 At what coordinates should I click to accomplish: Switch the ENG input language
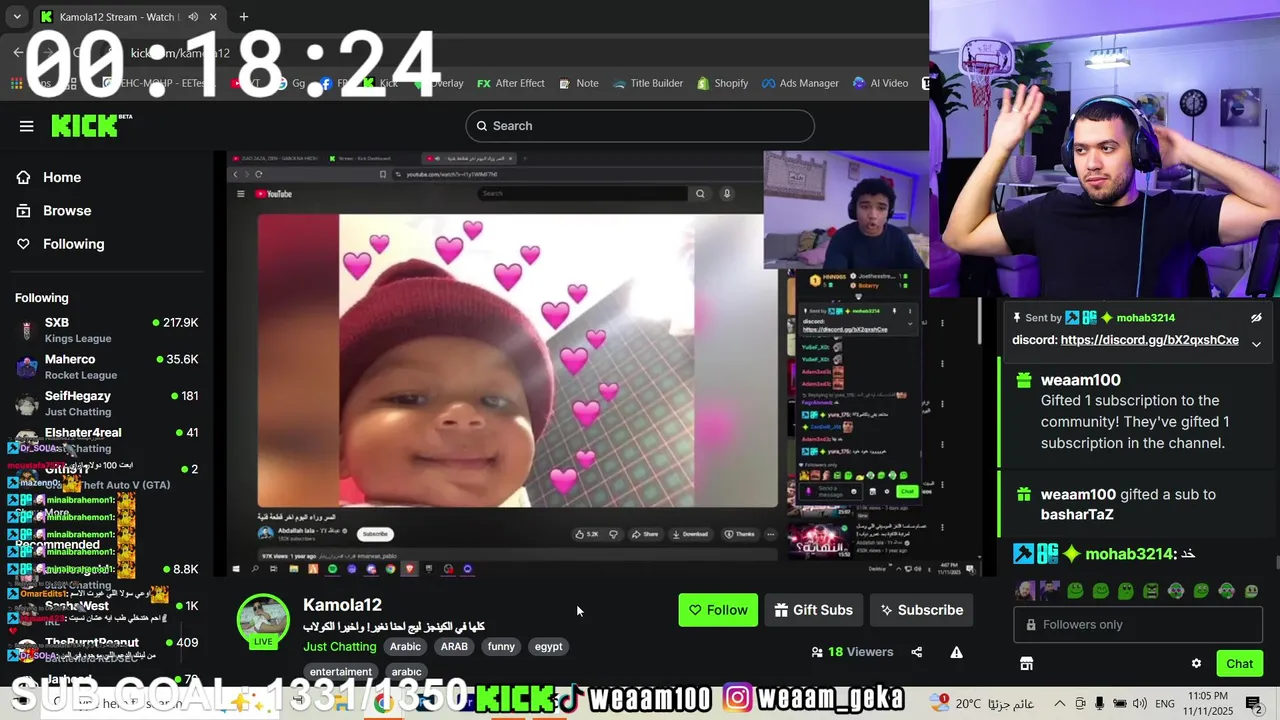pos(1165,703)
